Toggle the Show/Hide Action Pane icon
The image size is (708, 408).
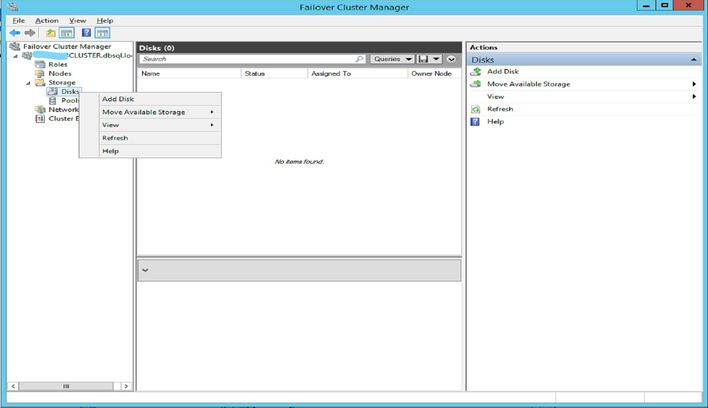click(102, 33)
